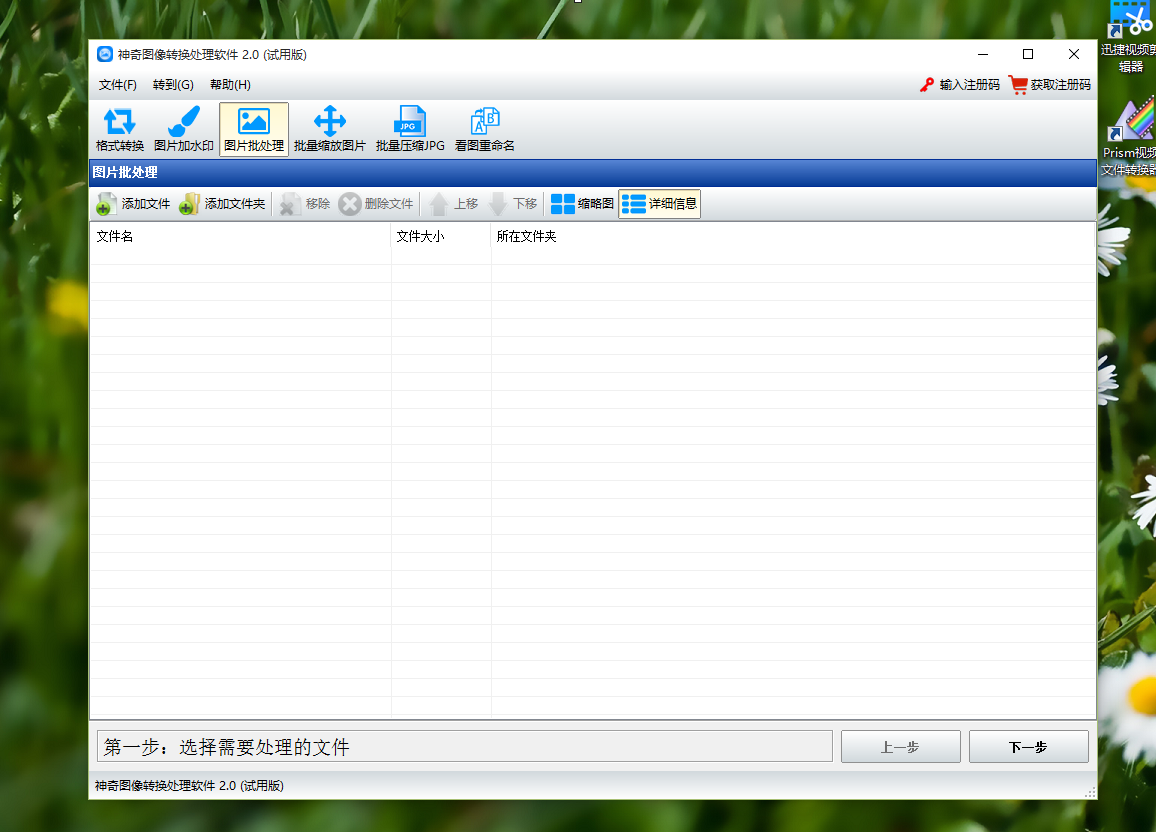Click the 上移 move up arrow
1156x832 pixels.
point(454,204)
